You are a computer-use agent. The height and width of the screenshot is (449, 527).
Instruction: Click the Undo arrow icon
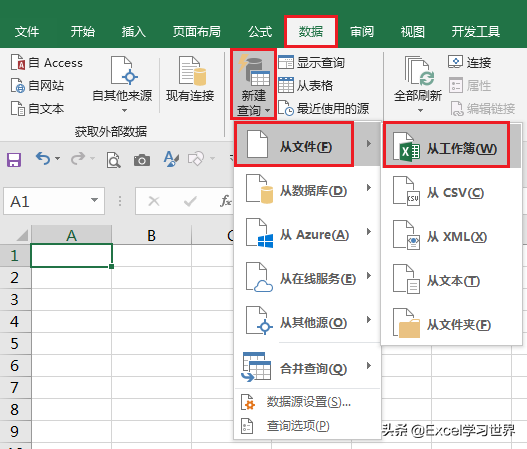[x=43, y=158]
